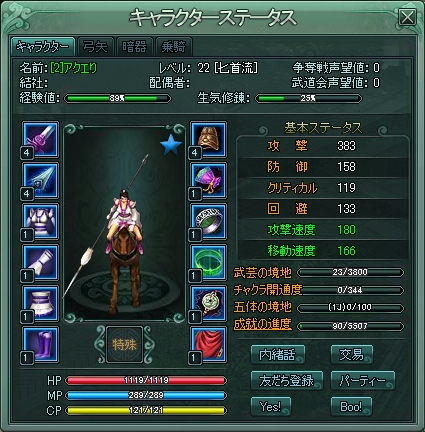Click the 内緒話 whisper button
This screenshot has height=432, width=425.
277,355
